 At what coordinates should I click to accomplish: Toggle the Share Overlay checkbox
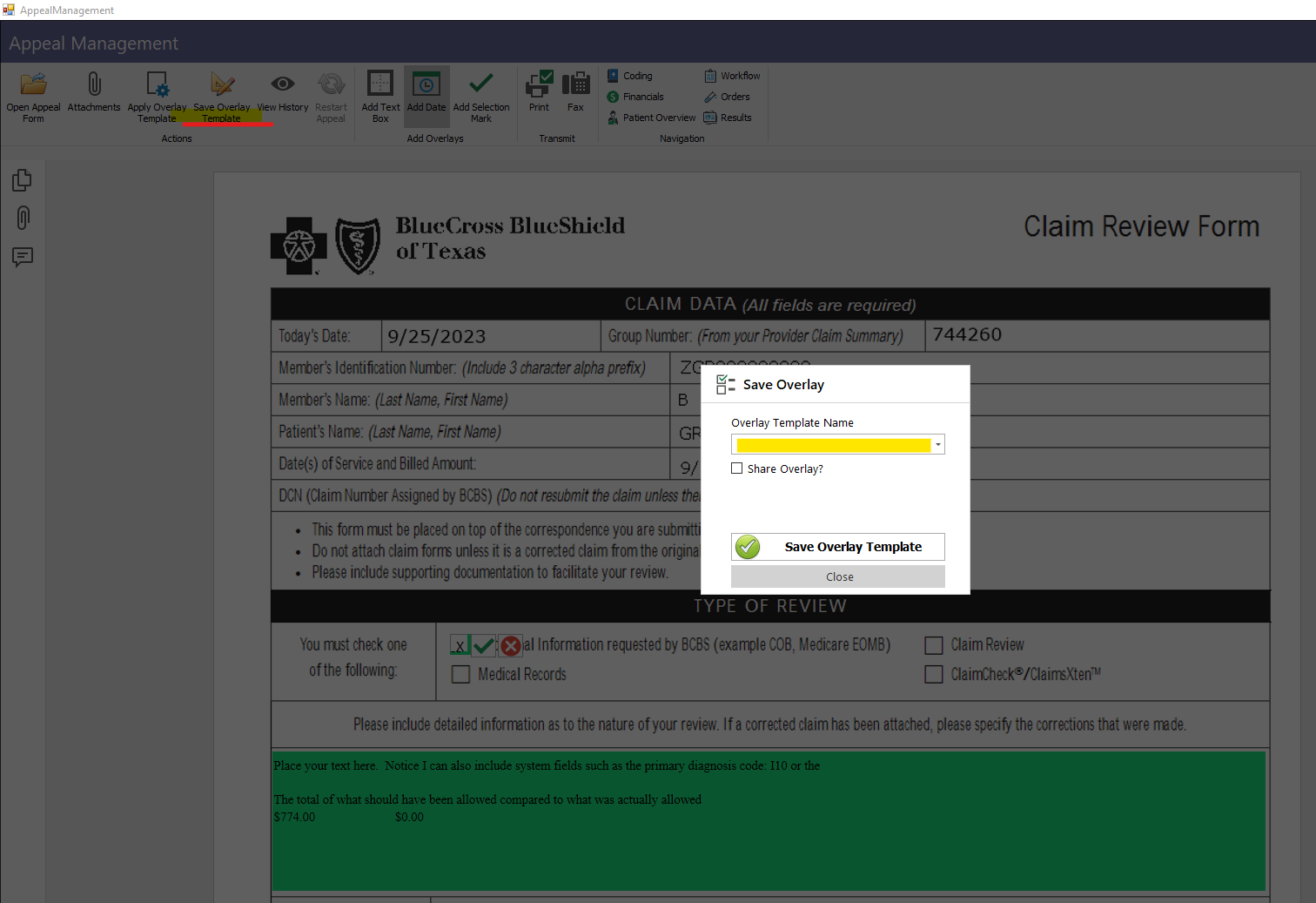[737, 468]
